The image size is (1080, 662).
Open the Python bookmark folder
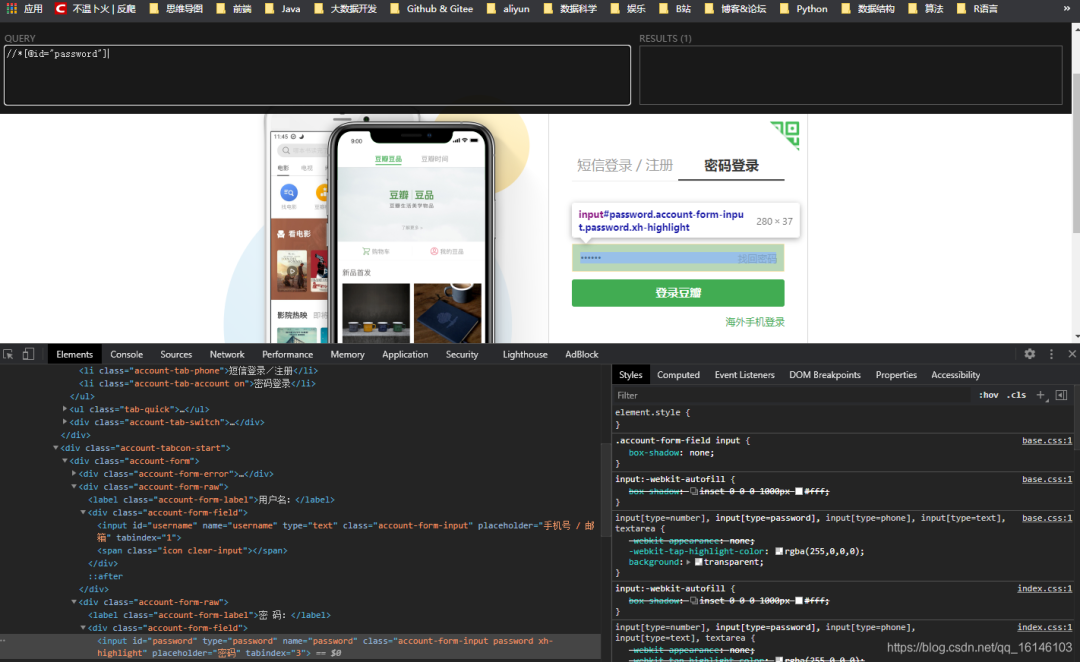coord(803,9)
